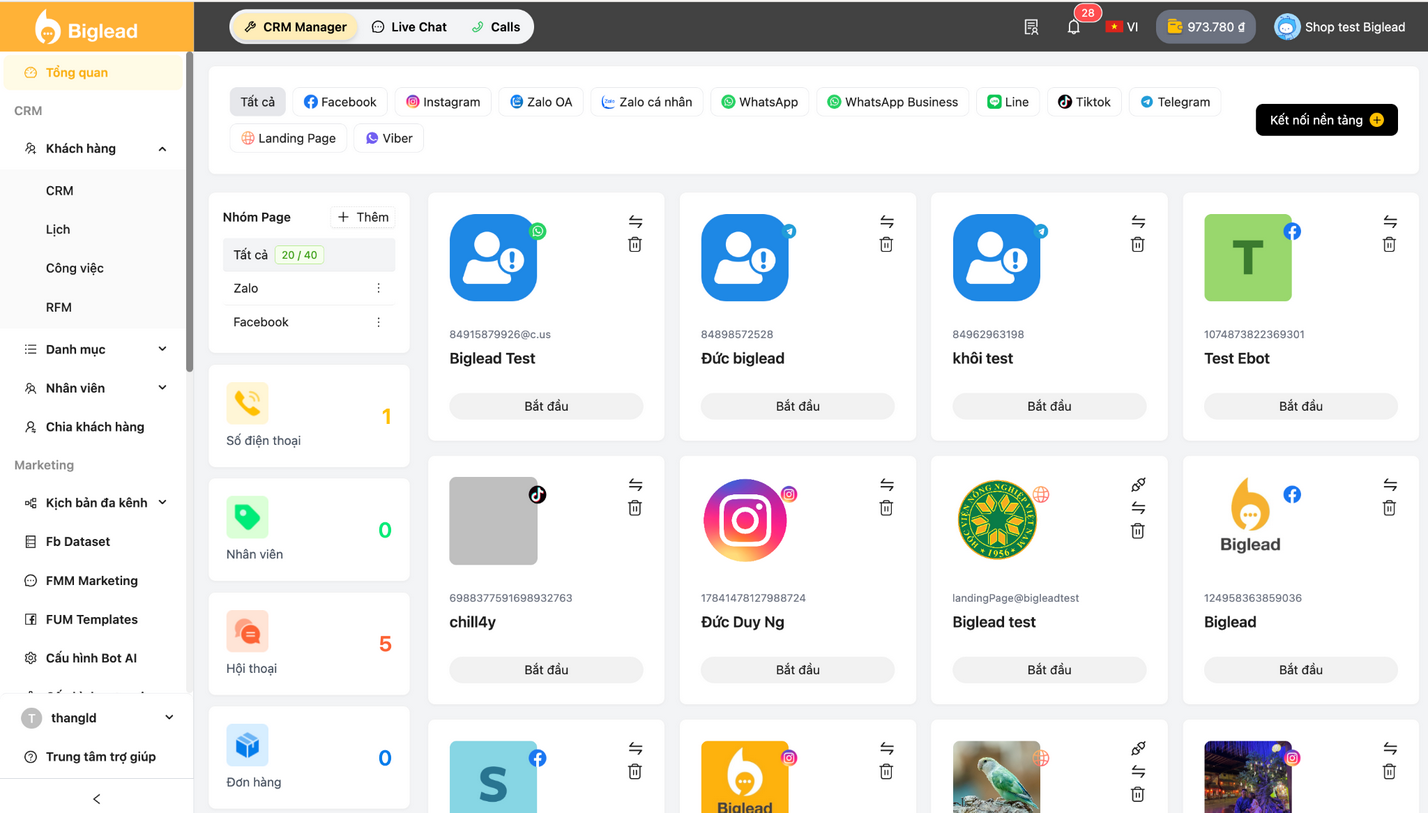
Task: Delete the Test Ebot page
Action: pos(1389,244)
